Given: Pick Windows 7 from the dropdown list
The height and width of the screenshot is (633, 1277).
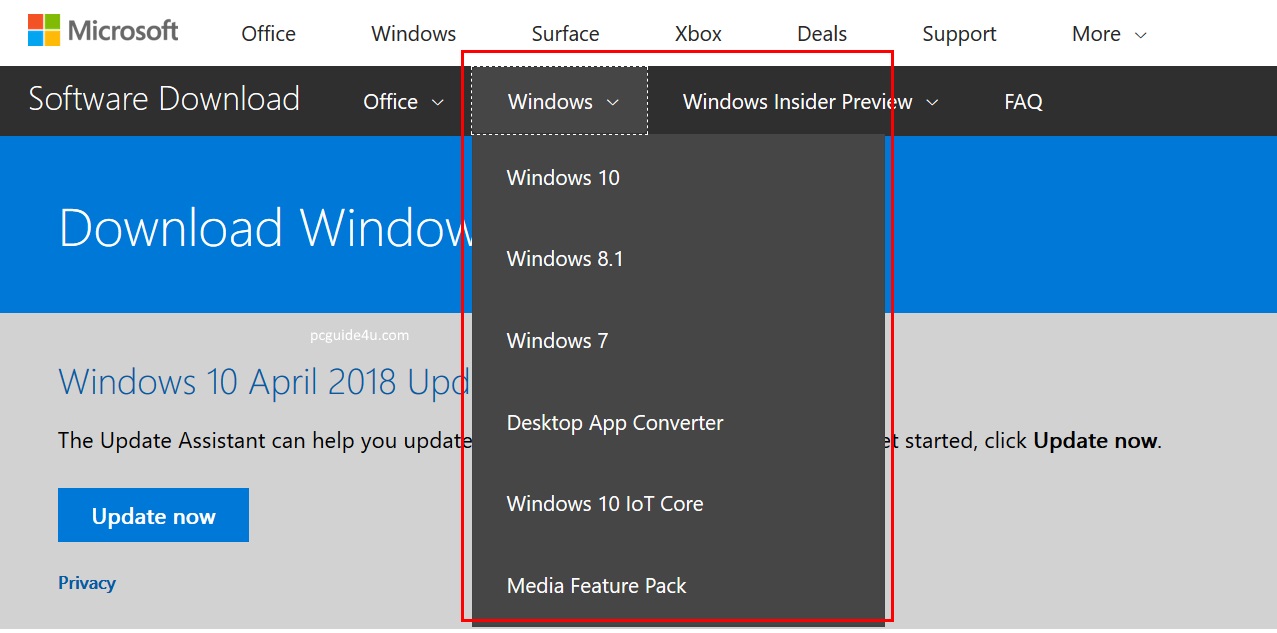Looking at the screenshot, I should [557, 341].
